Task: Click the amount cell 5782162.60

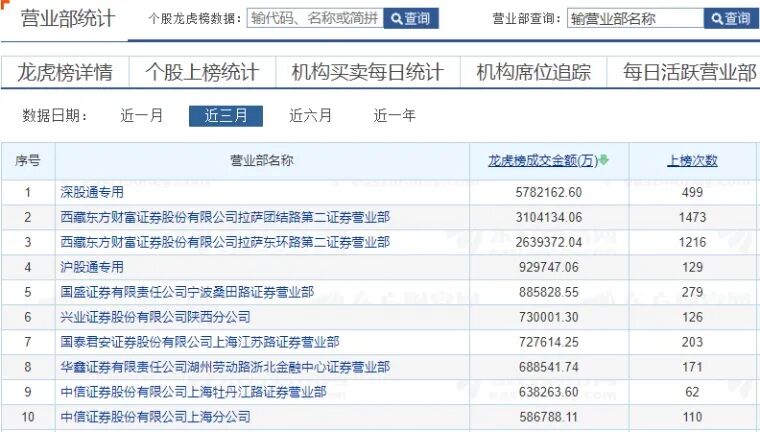Action: (x=549, y=192)
